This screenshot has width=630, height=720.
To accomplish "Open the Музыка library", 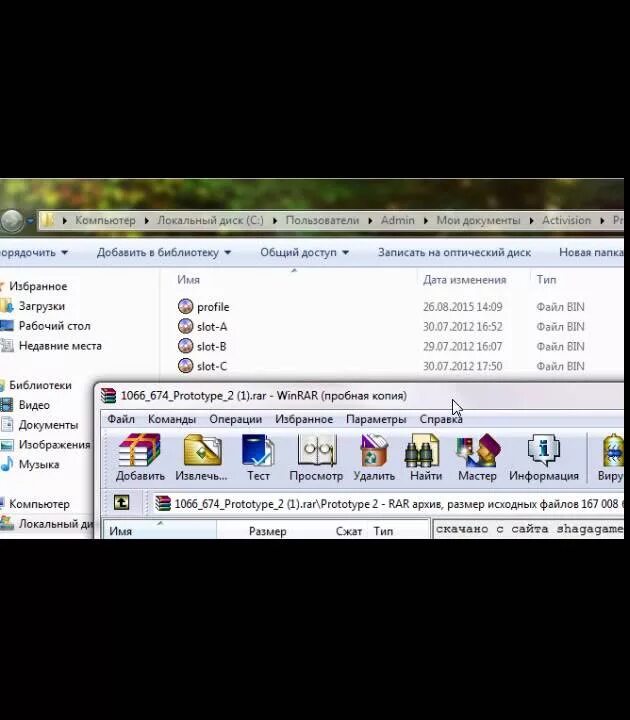I will pos(39,464).
